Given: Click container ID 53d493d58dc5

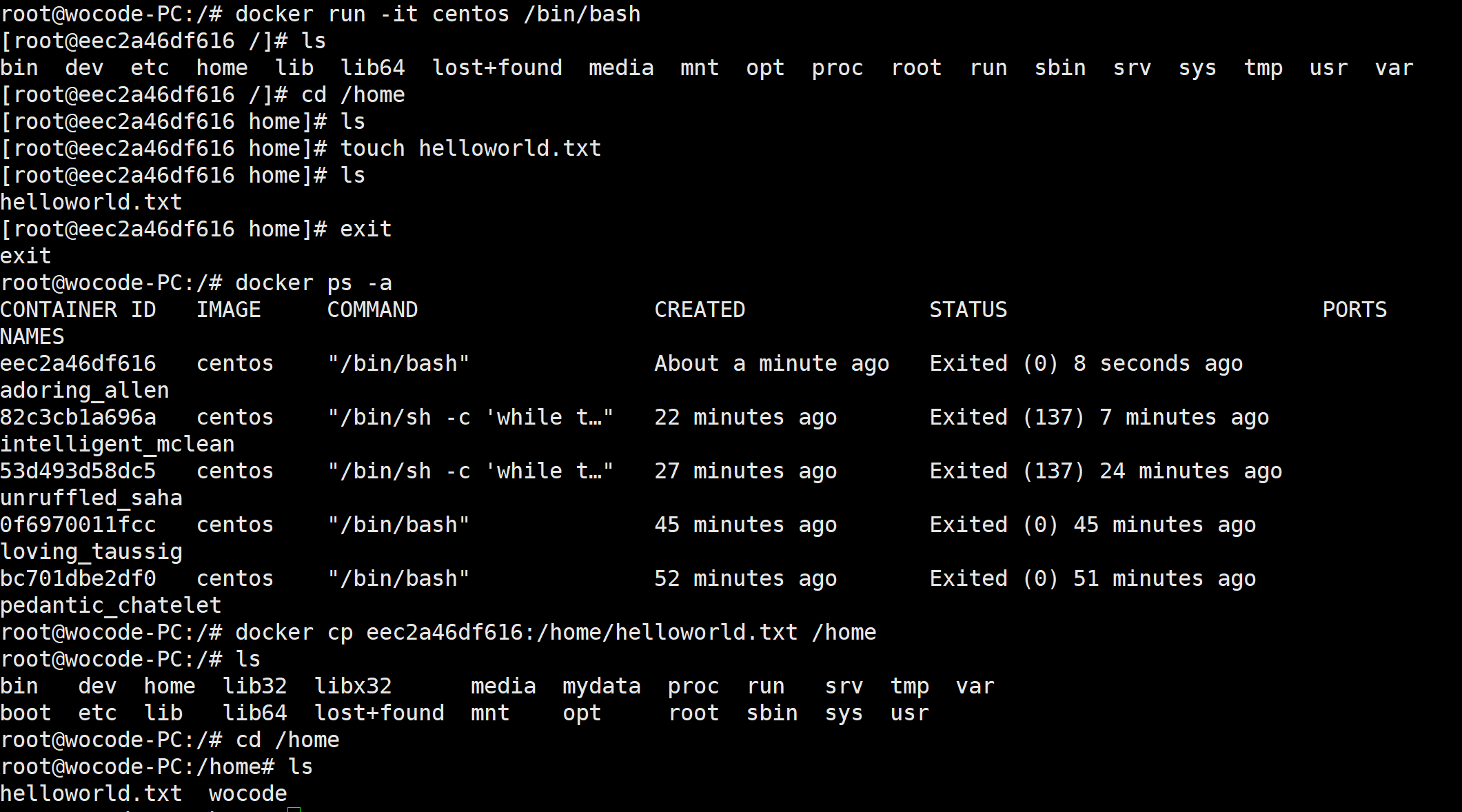Looking at the screenshot, I should pos(78,471).
